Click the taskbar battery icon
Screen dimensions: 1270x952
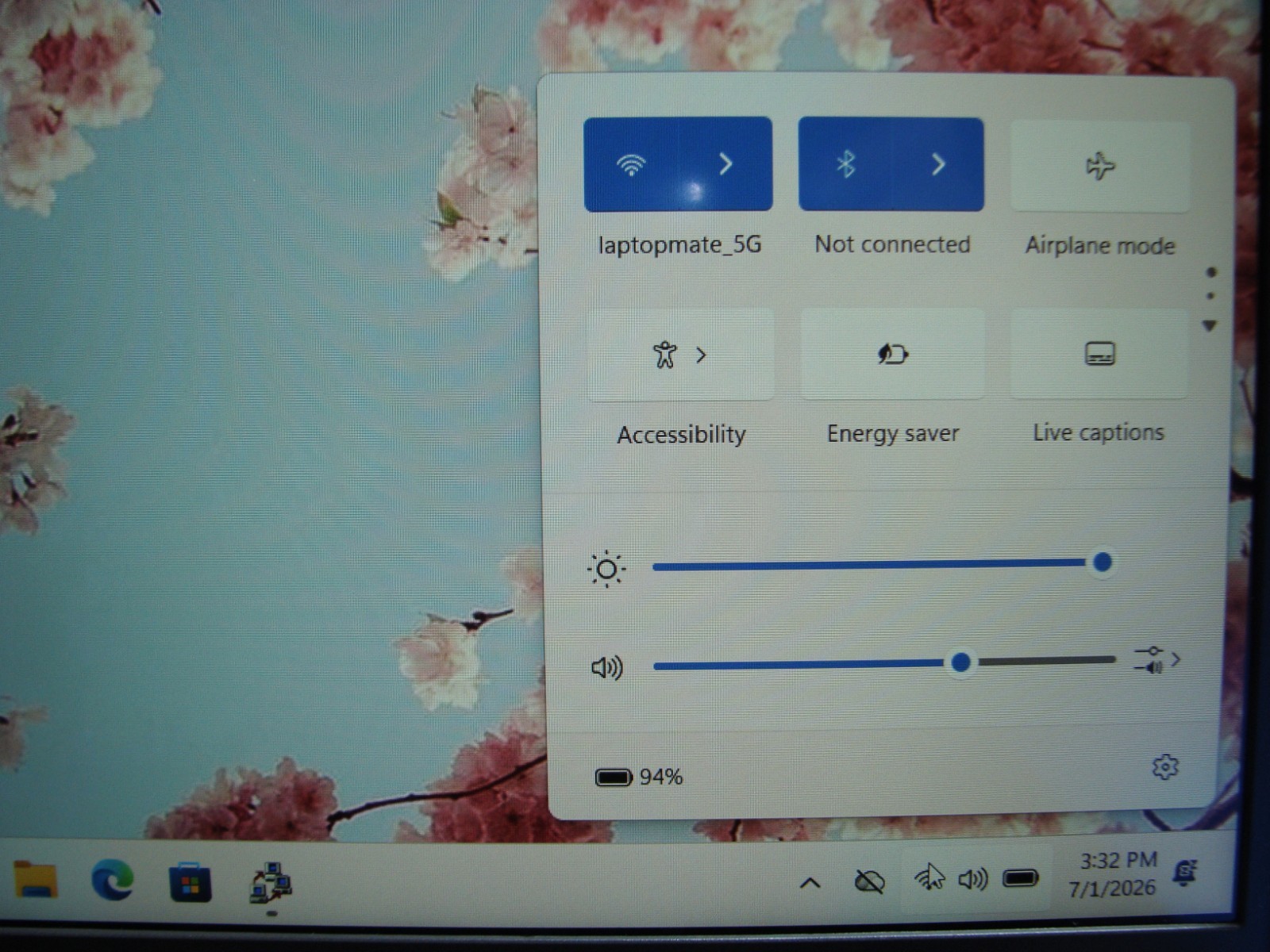(1021, 877)
